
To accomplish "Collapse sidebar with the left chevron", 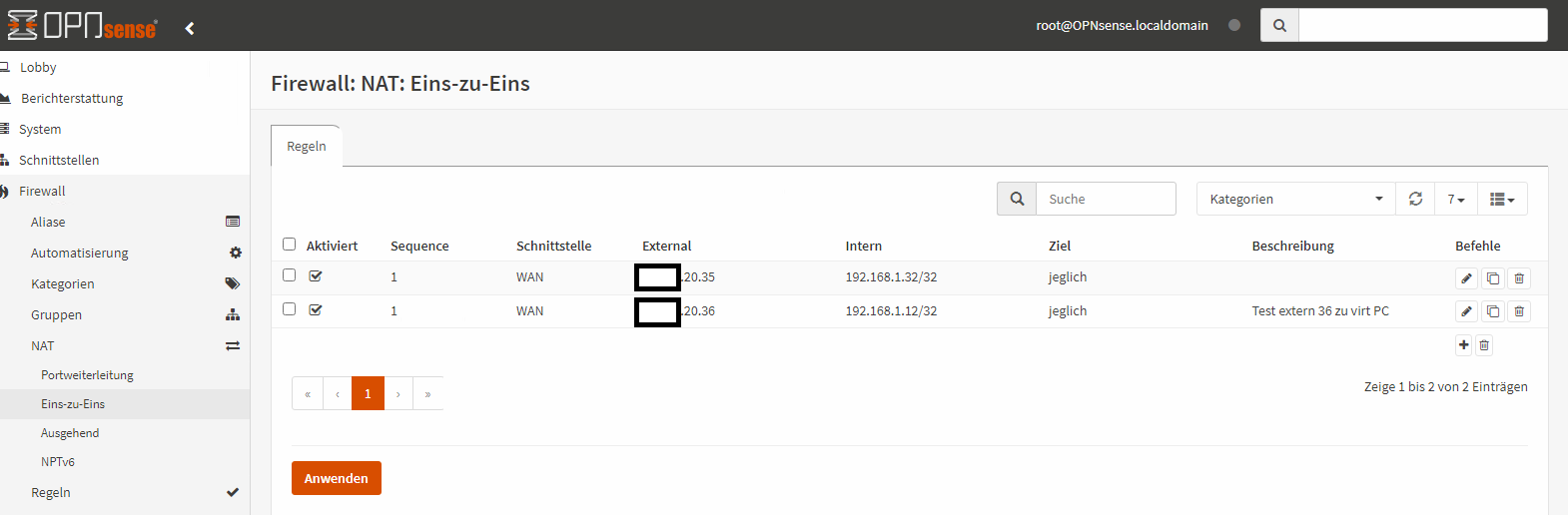I will 190,28.
